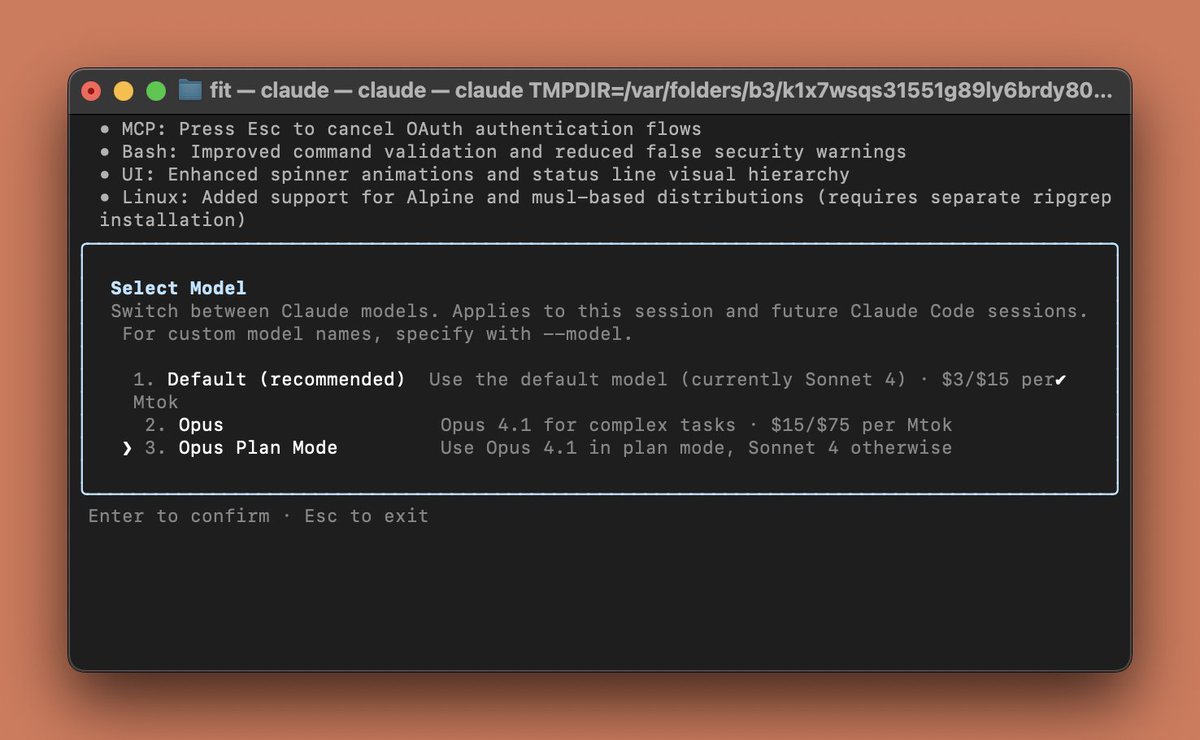Click the yellow minimize button
This screenshot has width=1200, height=740.
(x=123, y=89)
